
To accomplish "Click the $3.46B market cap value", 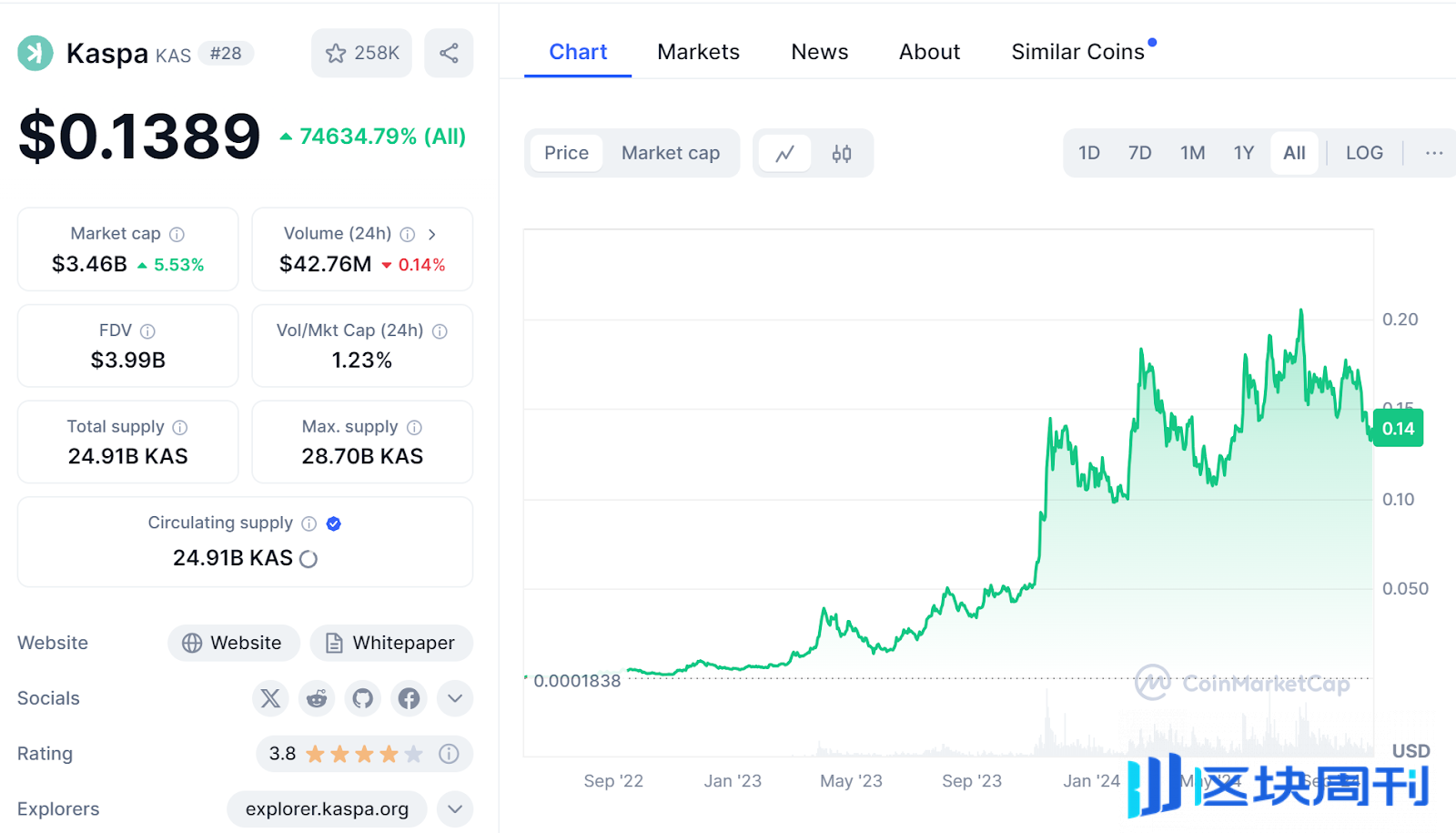I will coord(89,264).
